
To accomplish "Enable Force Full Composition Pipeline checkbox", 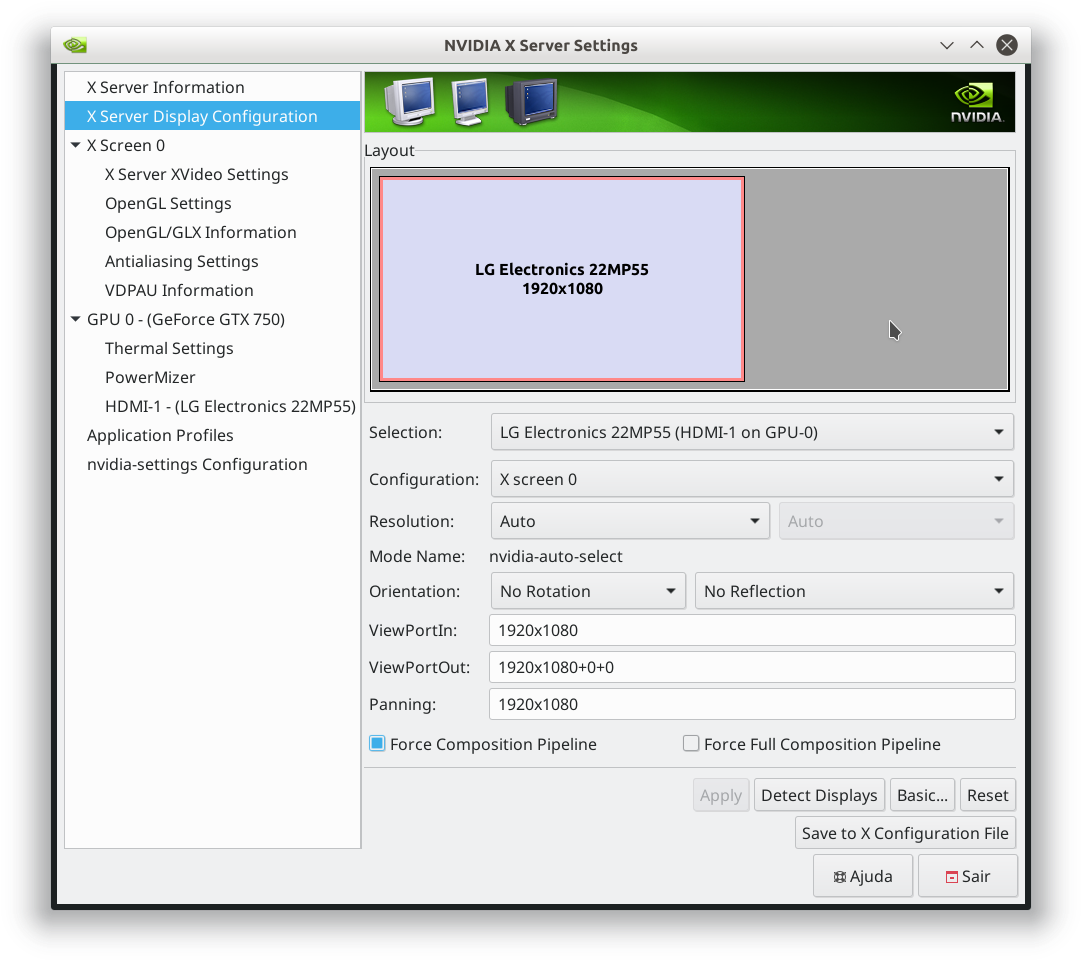I will 691,743.
